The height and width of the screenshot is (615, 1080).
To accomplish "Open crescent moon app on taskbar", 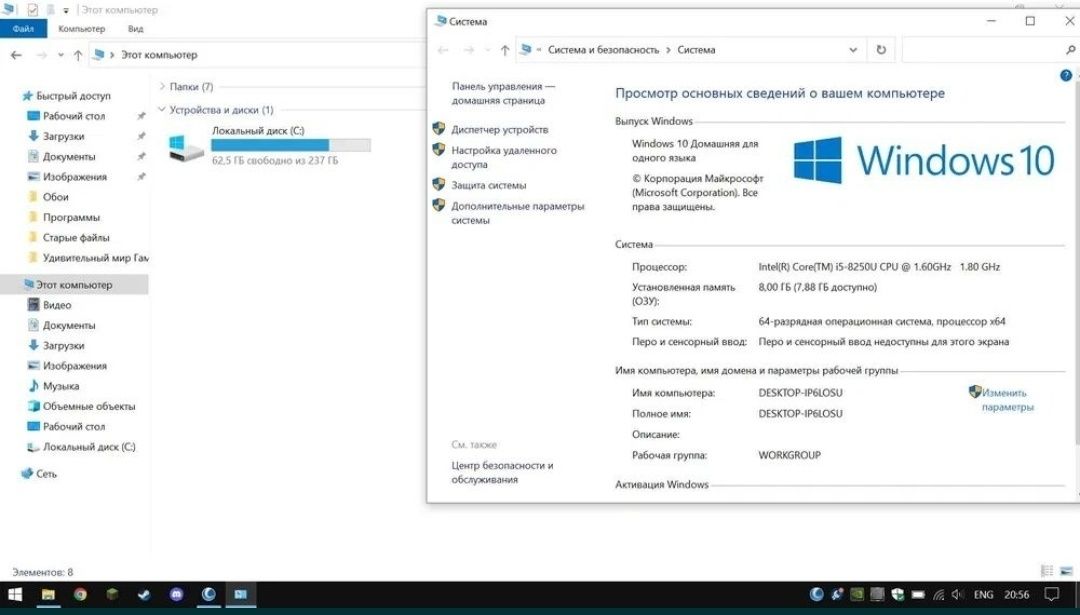I will pos(208,594).
